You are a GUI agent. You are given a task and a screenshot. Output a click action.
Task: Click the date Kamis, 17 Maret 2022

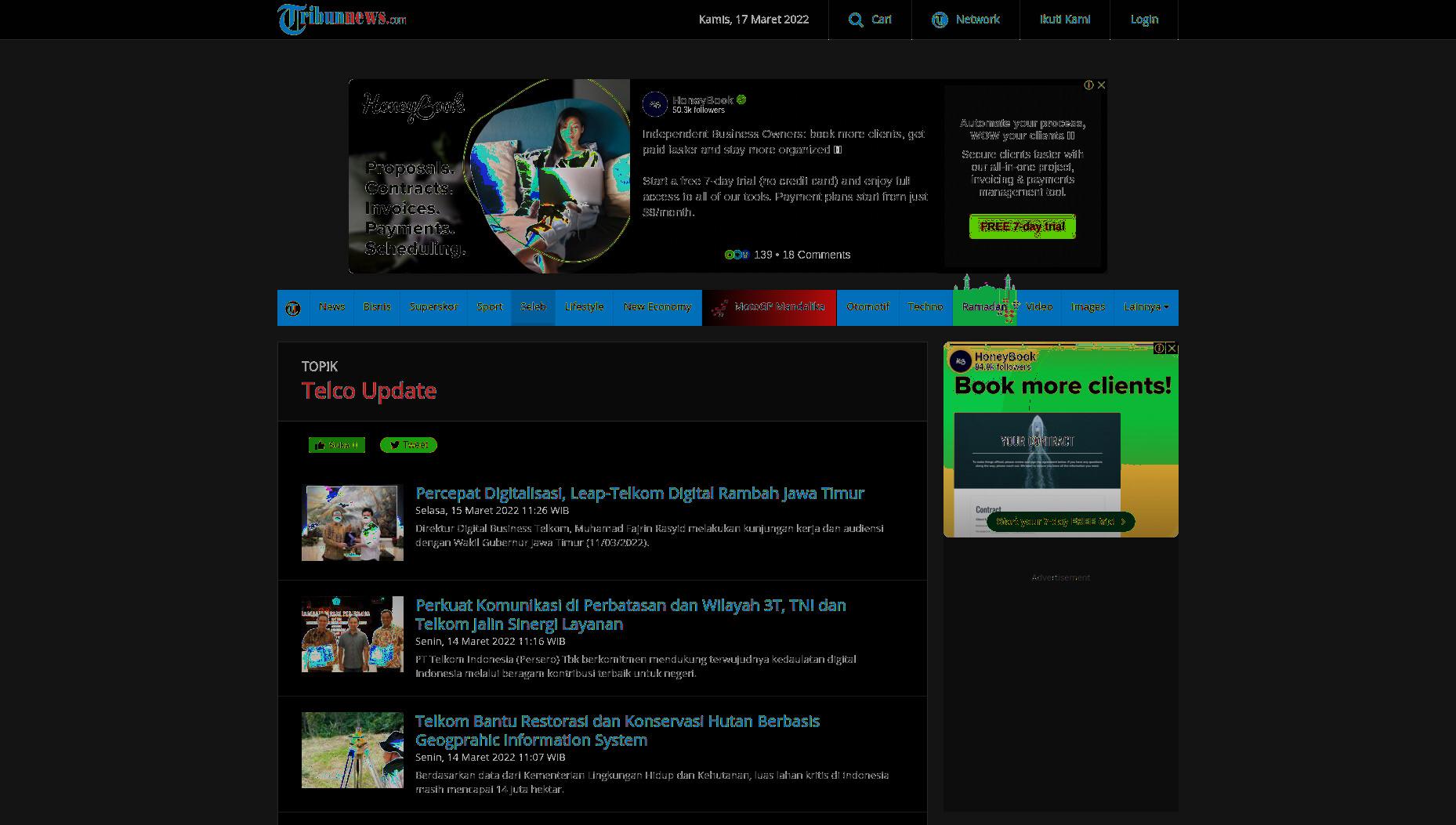(754, 20)
